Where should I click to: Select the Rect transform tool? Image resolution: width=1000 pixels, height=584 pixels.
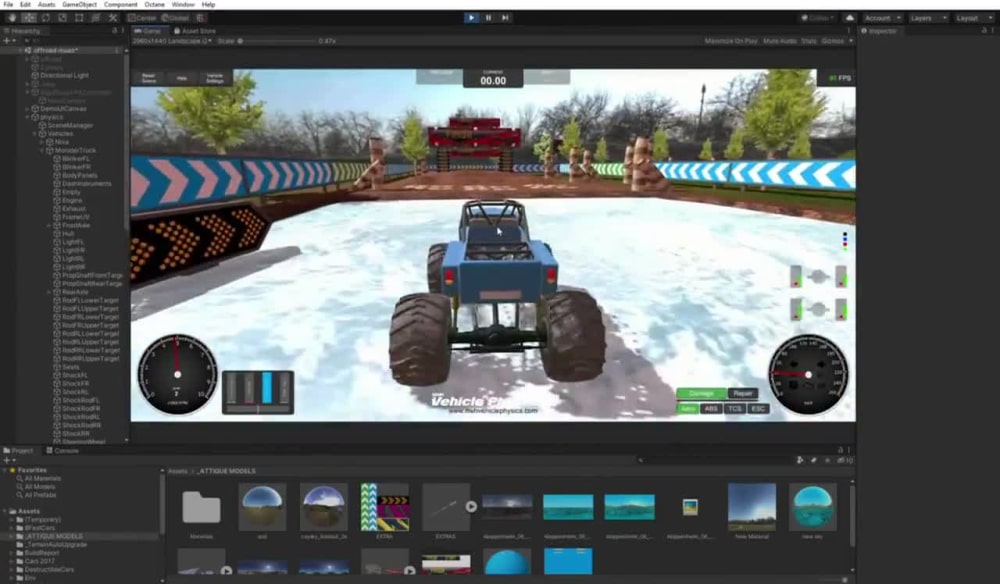[x=79, y=18]
